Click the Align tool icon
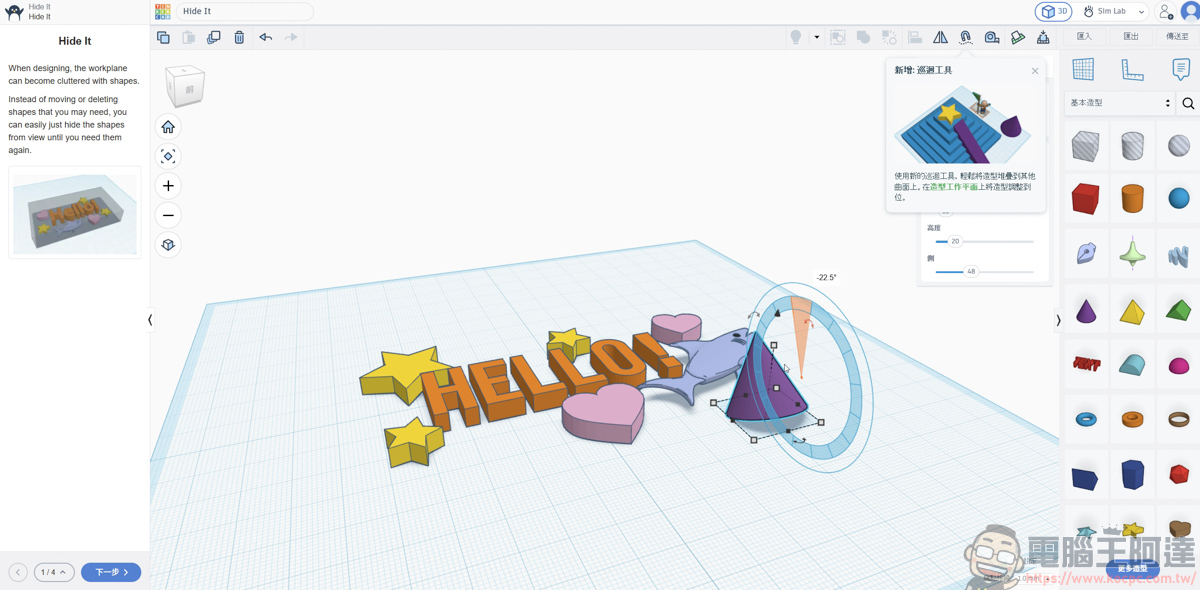This screenshot has height=590, width=1200. click(915, 37)
